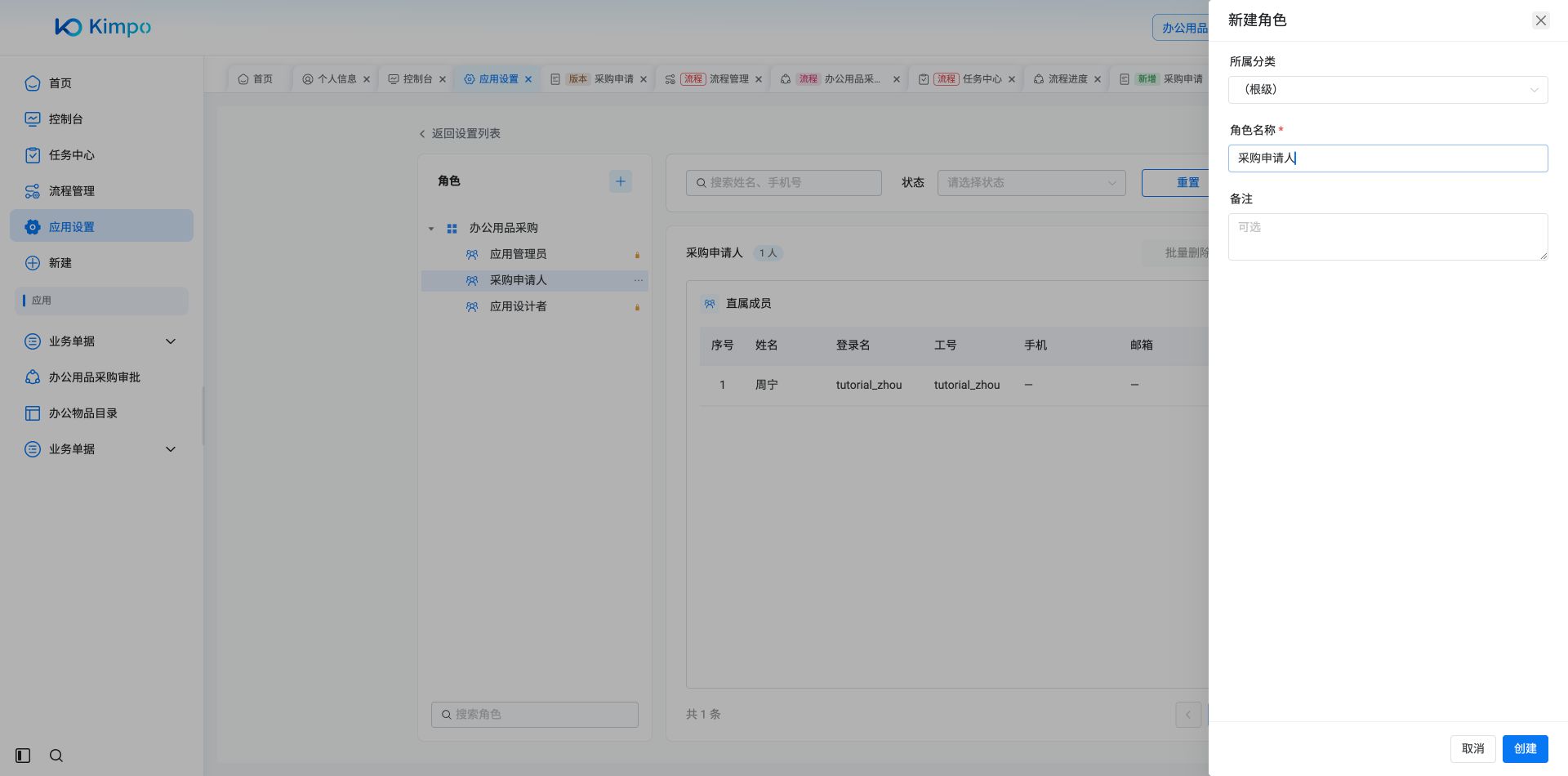Click 返回设置列表 link
The height and width of the screenshot is (776, 1568).
459,134
